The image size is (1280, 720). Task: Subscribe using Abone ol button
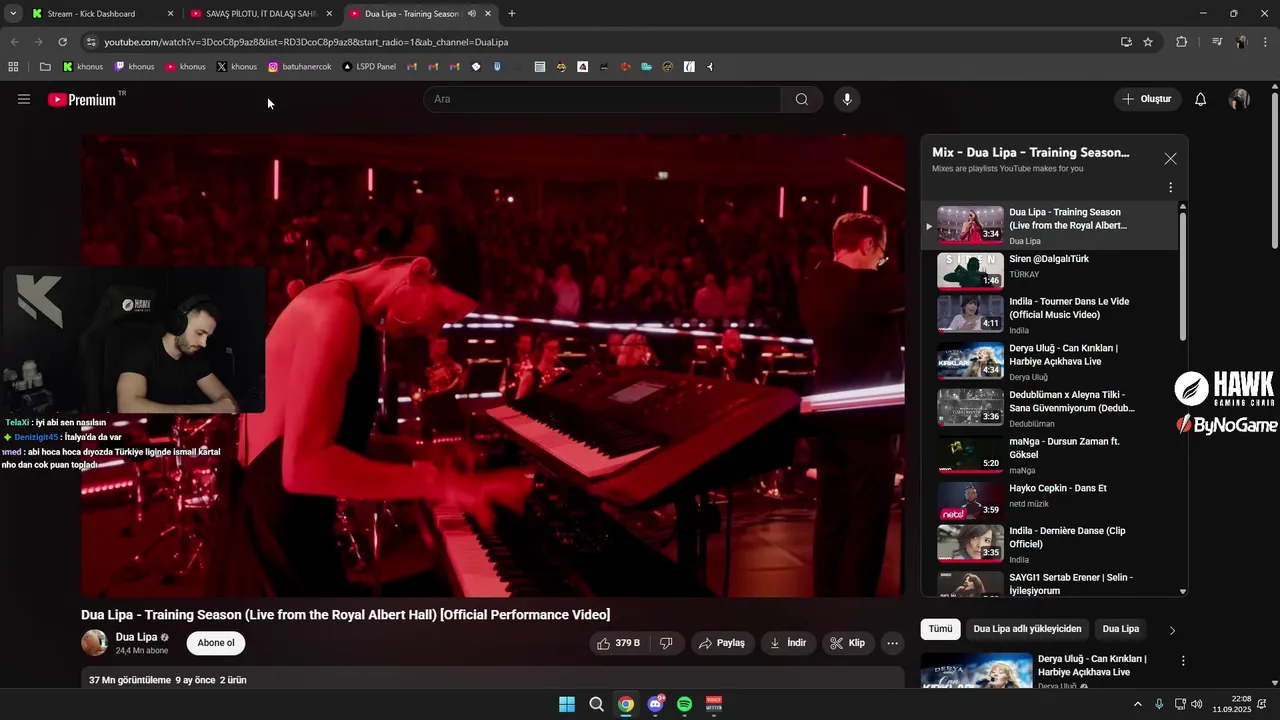(216, 643)
